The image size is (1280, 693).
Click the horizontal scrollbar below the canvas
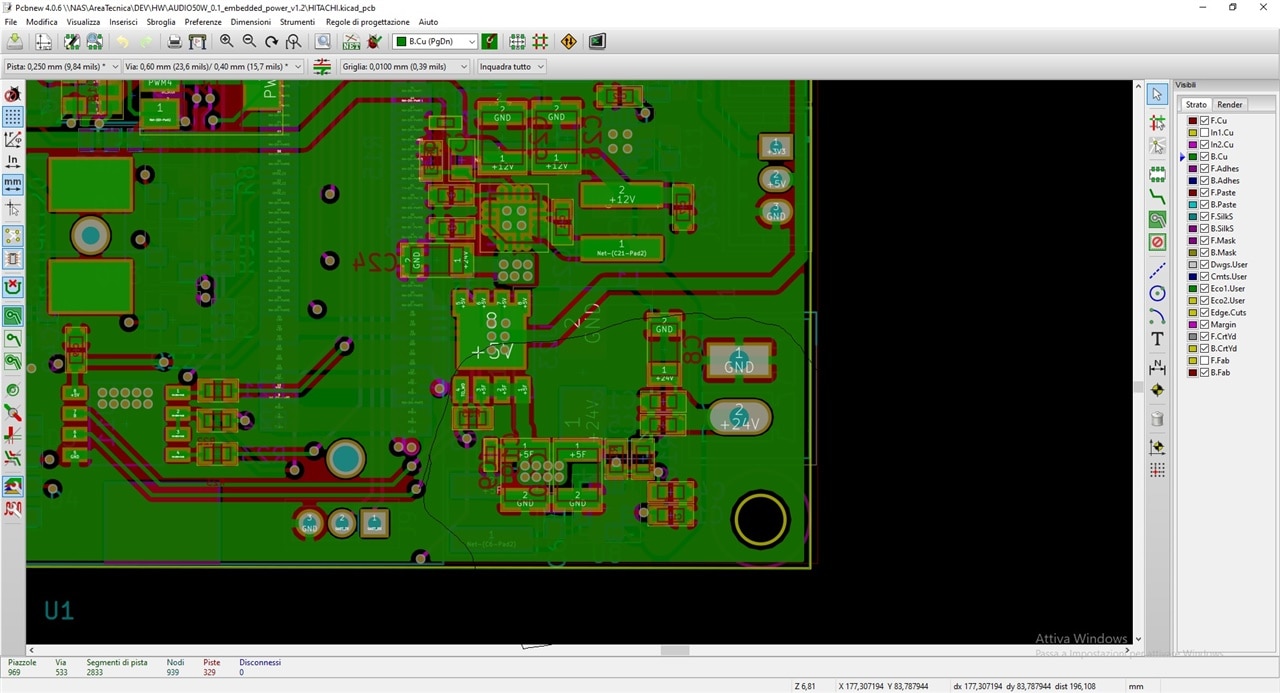click(x=580, y=650)
